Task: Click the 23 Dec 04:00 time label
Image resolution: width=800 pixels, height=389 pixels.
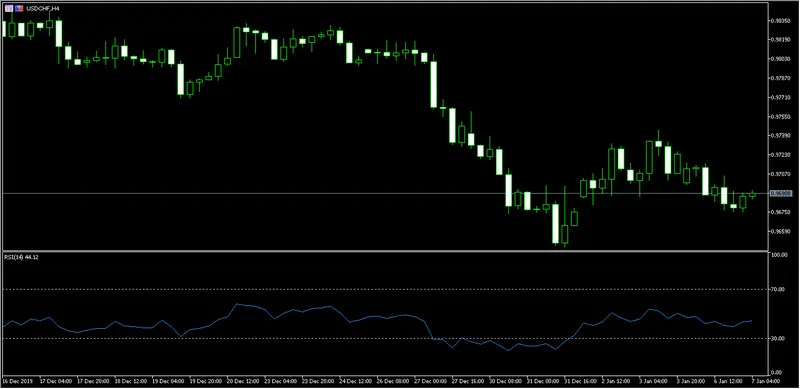Action: click(281, 380)
